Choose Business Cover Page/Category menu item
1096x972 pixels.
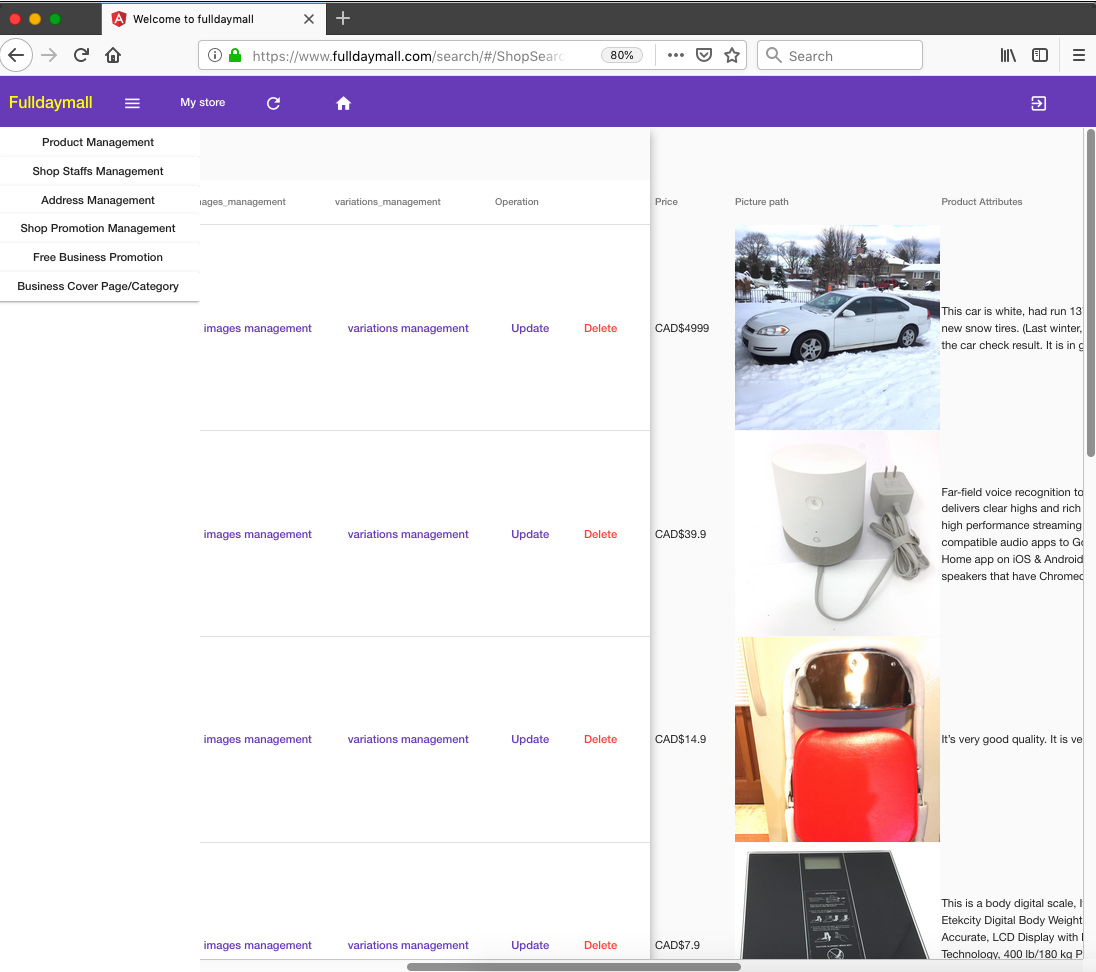pyautogui.click(x=98, y=286)
